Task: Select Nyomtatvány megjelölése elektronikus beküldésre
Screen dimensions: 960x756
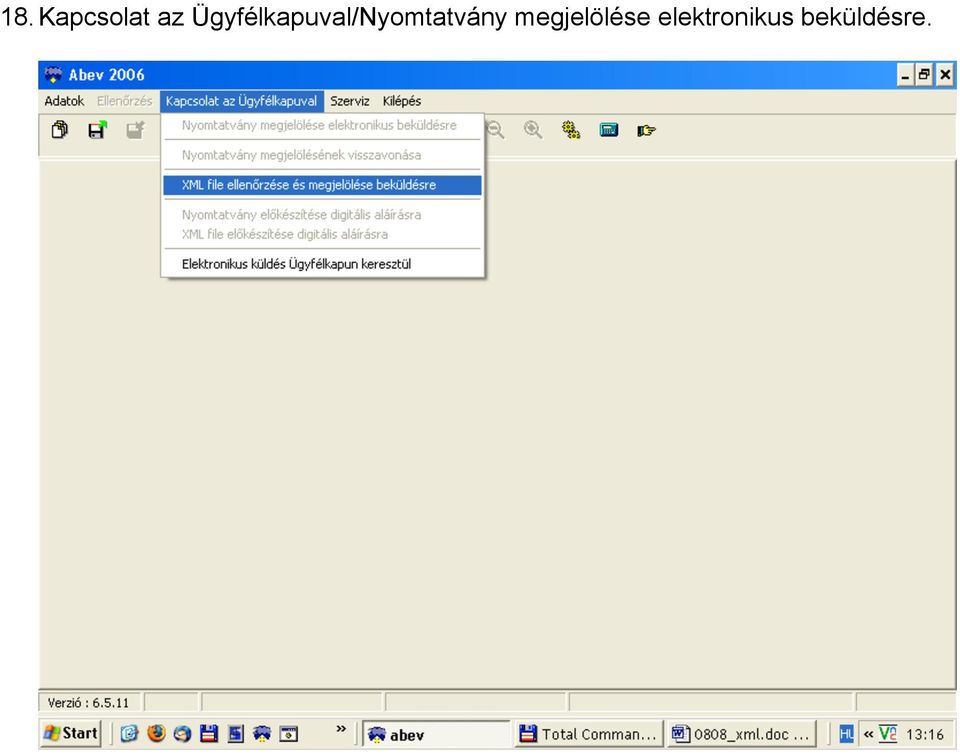Action: [x=322, y=125]
